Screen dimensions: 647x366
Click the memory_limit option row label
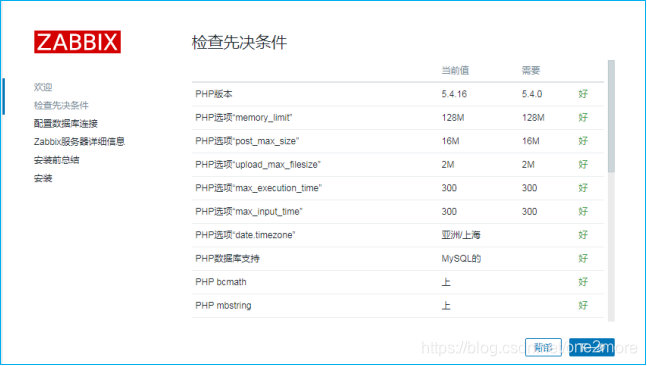click(243, 118)
